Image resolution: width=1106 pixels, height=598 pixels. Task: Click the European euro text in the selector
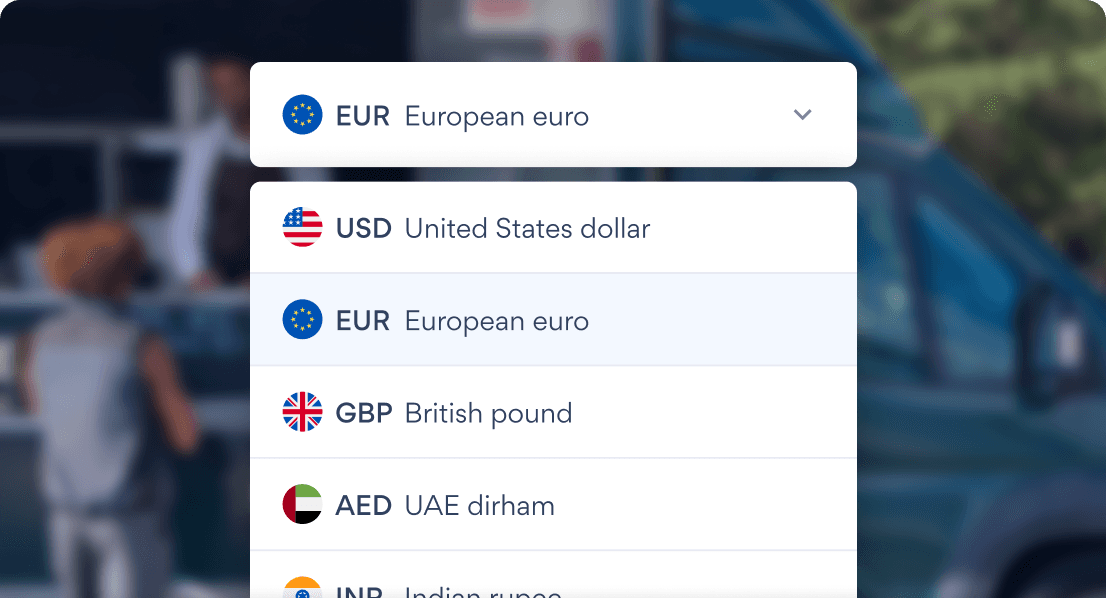pyautogui.click(x=496, y=116)
